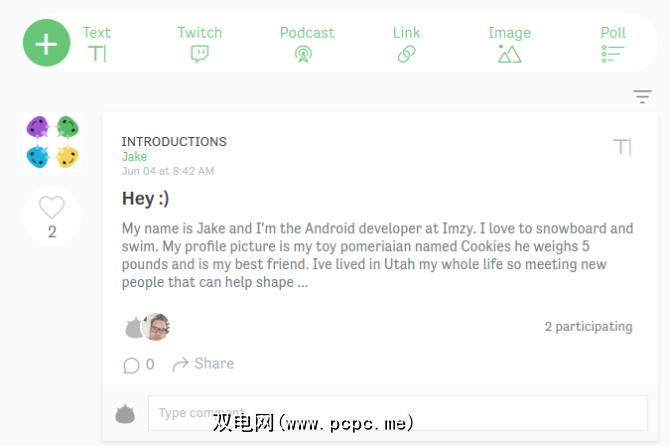This screenshot has width=670, height=446.
Task: Open Jake's author profile link
Action: coord(134,157)
